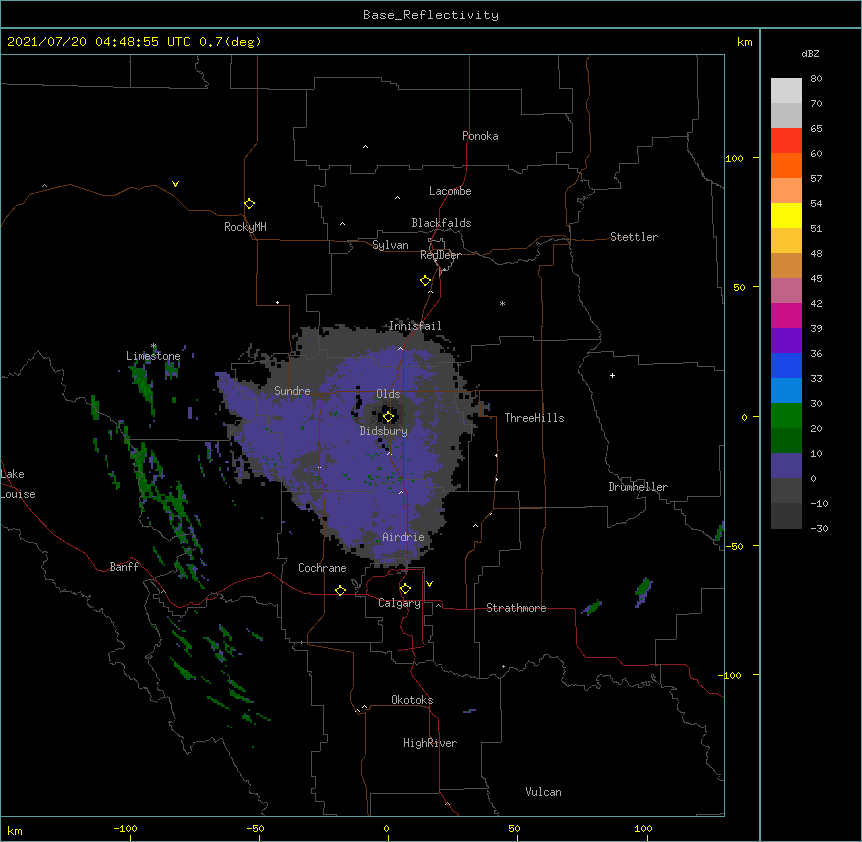Image resolution: width=862 pixels, height=842 pixels.
Task: Click the yellow diamond marker below Cochrane
Action: click(340, 590)
